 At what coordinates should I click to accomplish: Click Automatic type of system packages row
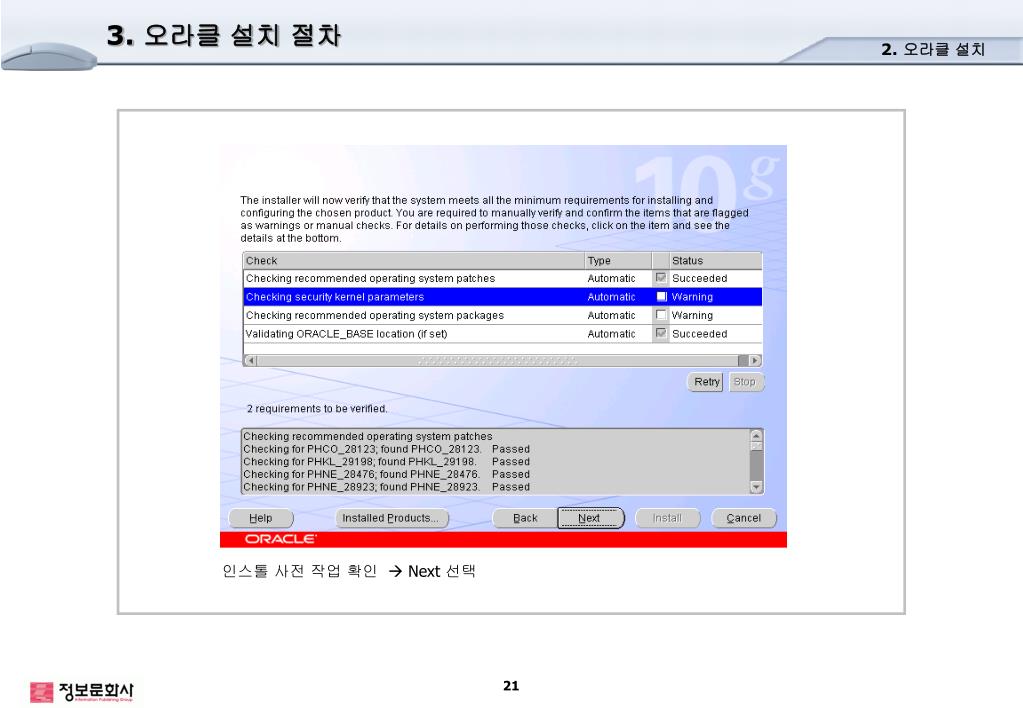tap(611, 315)
